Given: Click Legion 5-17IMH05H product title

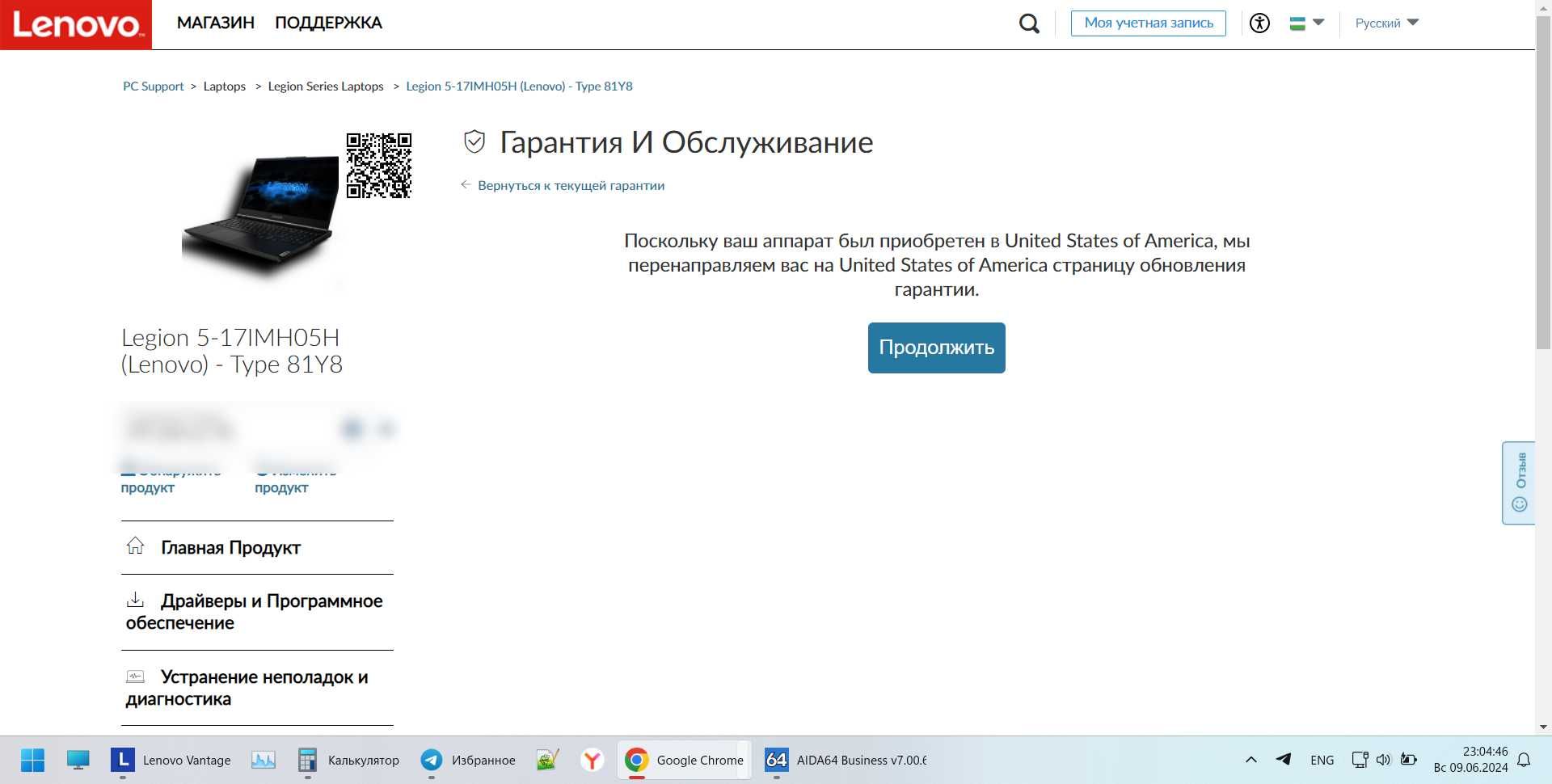Looking at the screenshot, I should 232,351.
